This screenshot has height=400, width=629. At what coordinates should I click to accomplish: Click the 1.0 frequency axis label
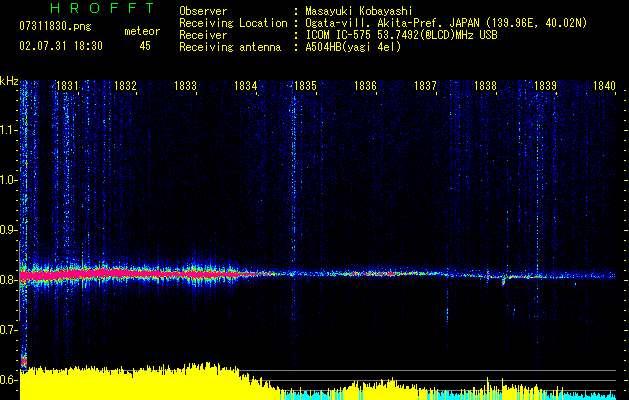9,180
